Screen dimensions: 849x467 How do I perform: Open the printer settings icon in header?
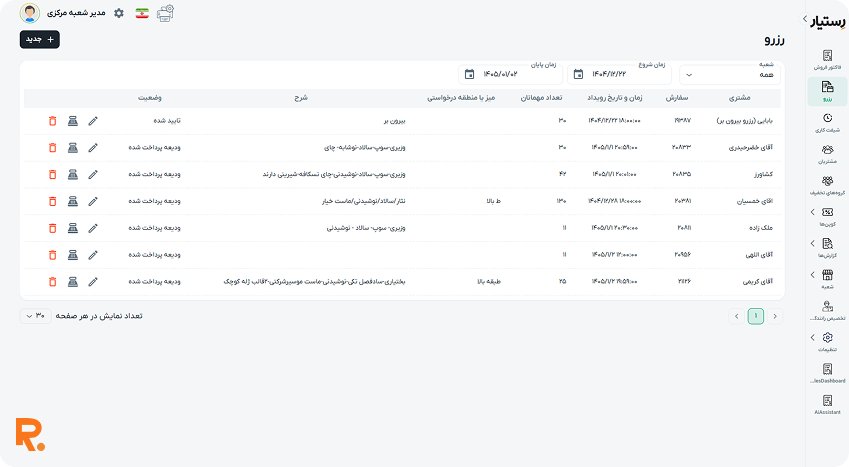click(x=165, y=13)
